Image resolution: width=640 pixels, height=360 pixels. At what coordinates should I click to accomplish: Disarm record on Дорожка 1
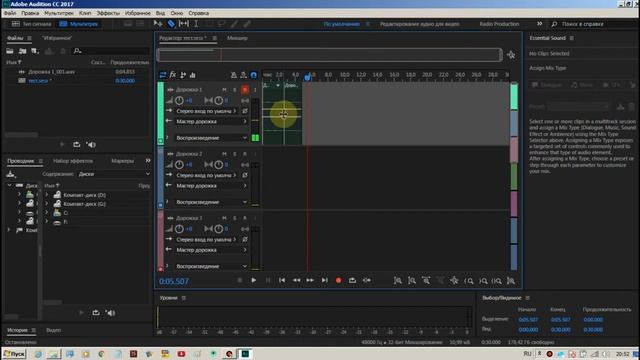pyautogui.click(x=245, y=89)
